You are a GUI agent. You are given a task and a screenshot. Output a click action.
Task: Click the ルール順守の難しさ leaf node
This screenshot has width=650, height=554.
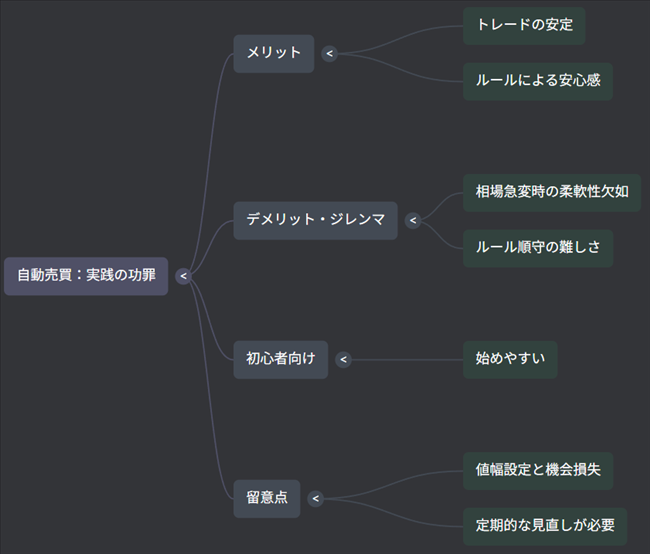537,248
